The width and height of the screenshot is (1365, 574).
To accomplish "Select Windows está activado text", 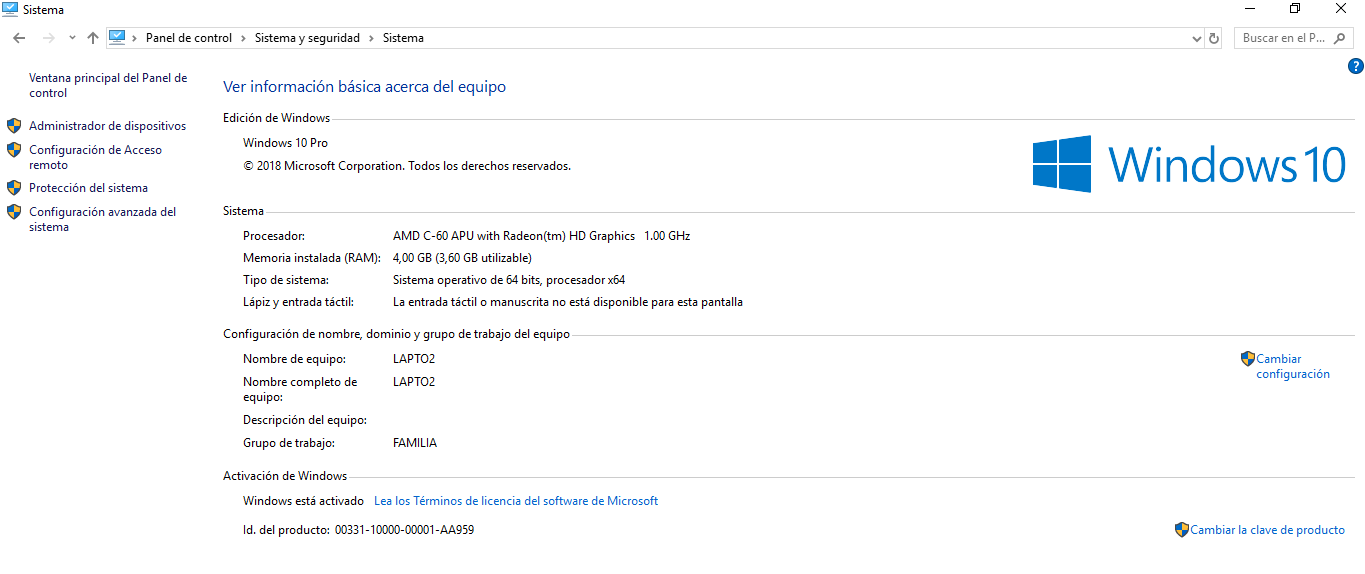I will tap(303, 501).
